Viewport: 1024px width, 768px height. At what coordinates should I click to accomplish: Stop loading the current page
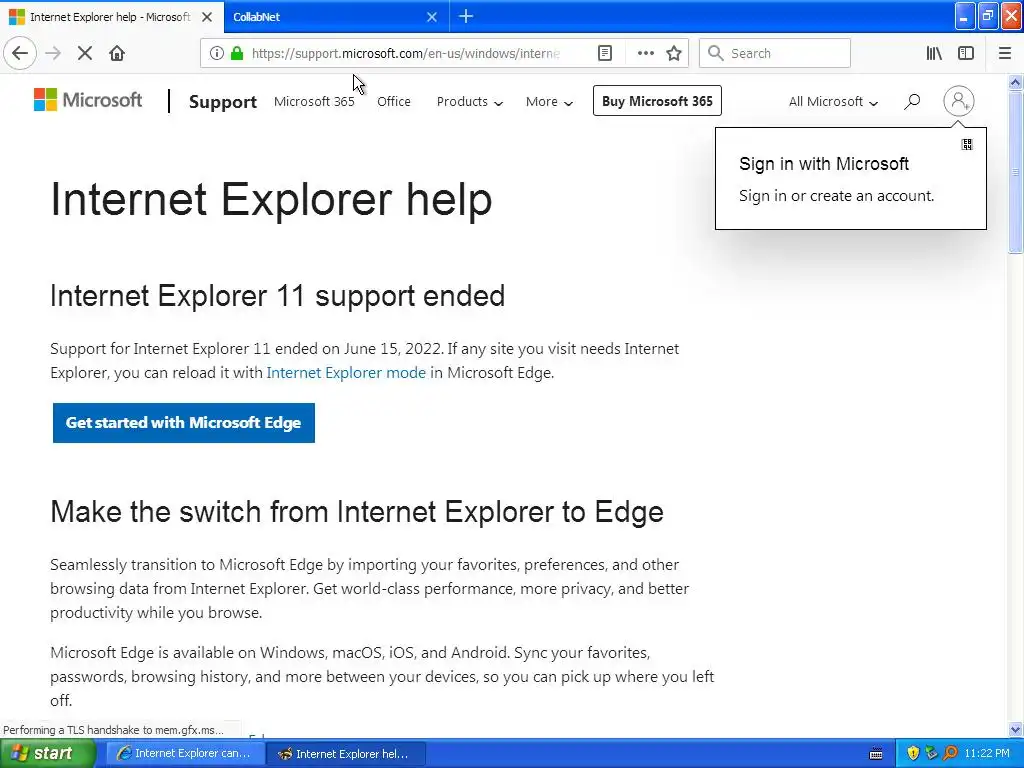[85, 53]
